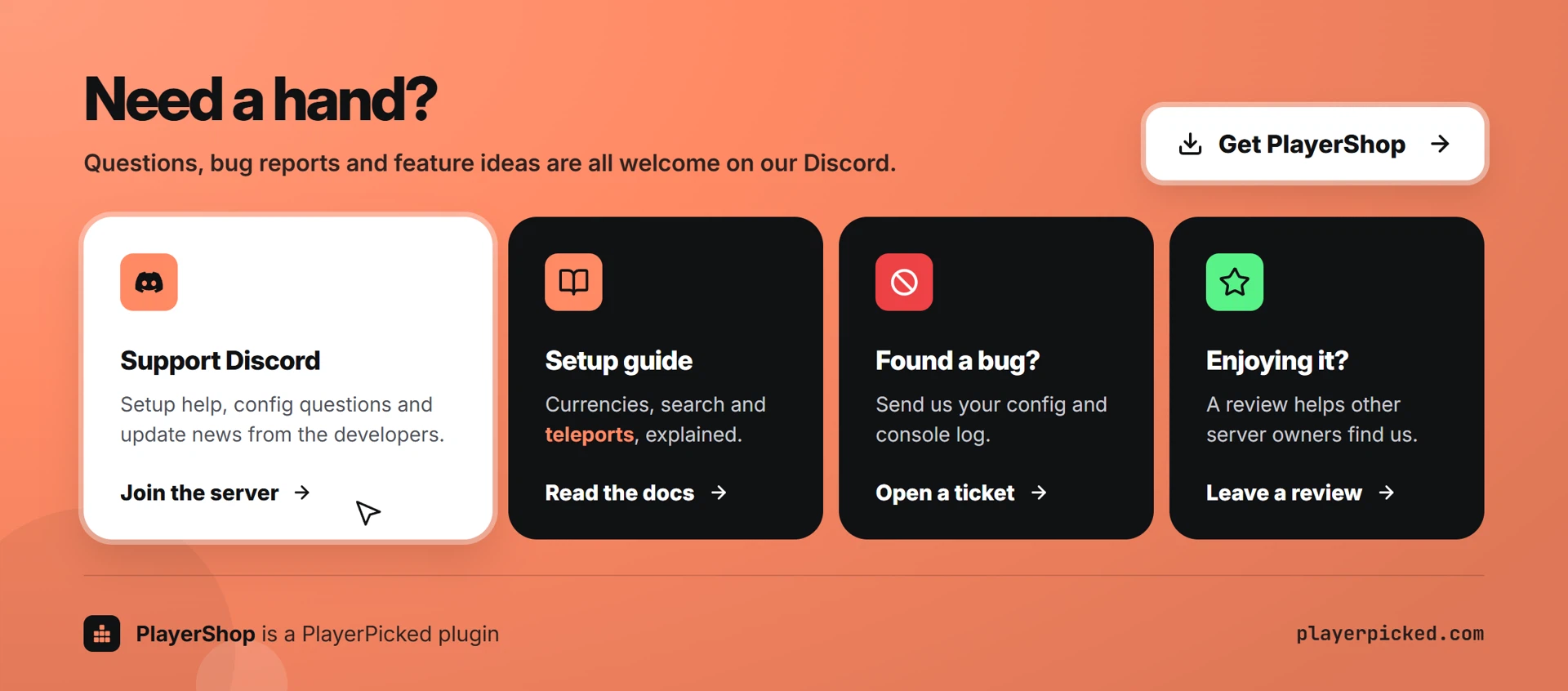Click the arrow beside Leave a review
1568x691 pixels.
(x=1387, y=493)
